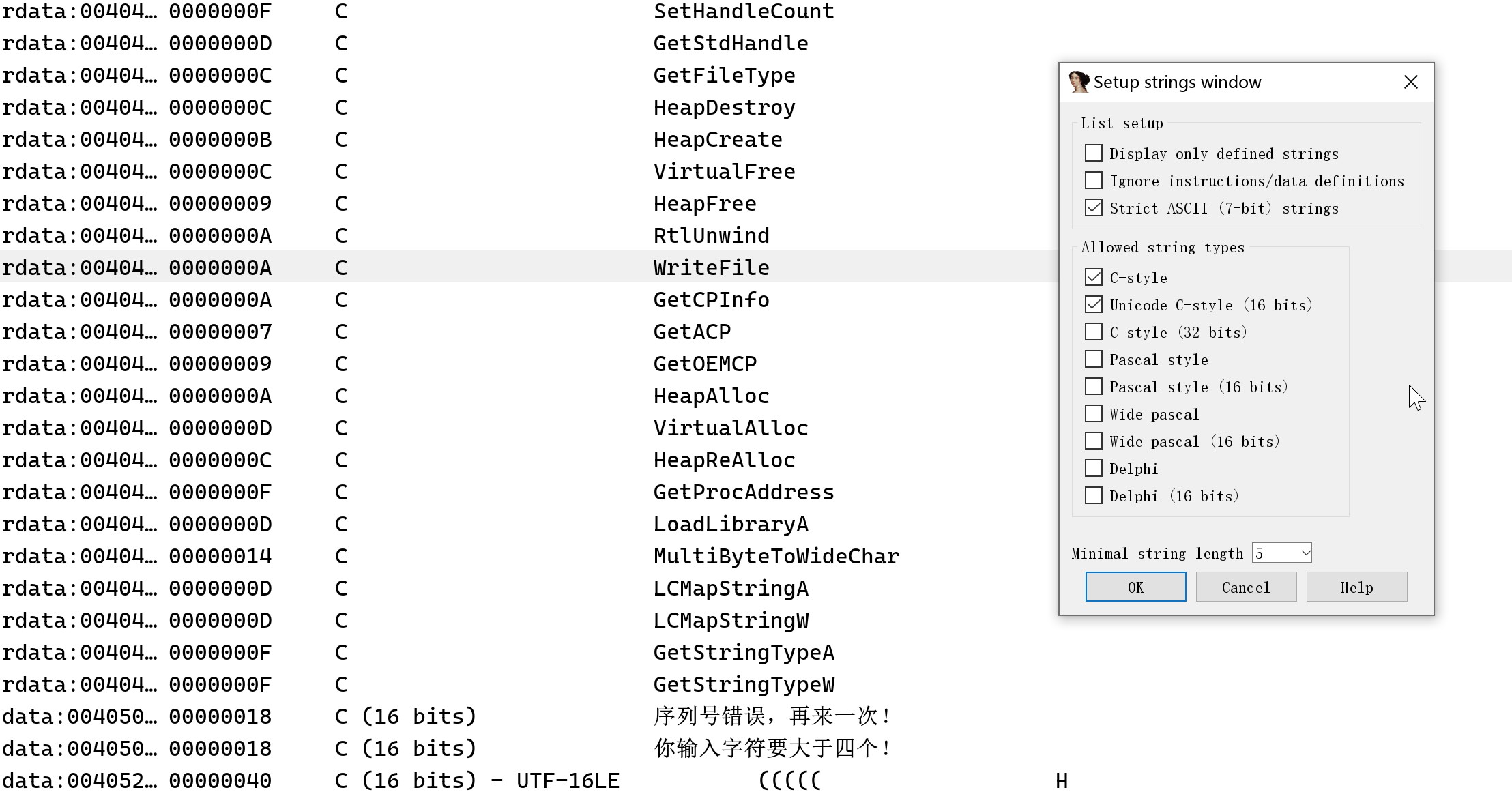Viewport: 1512px width, 792px height.
Task: Enable C-style (32 bits) string type
Action: [x=1094, y=332]
